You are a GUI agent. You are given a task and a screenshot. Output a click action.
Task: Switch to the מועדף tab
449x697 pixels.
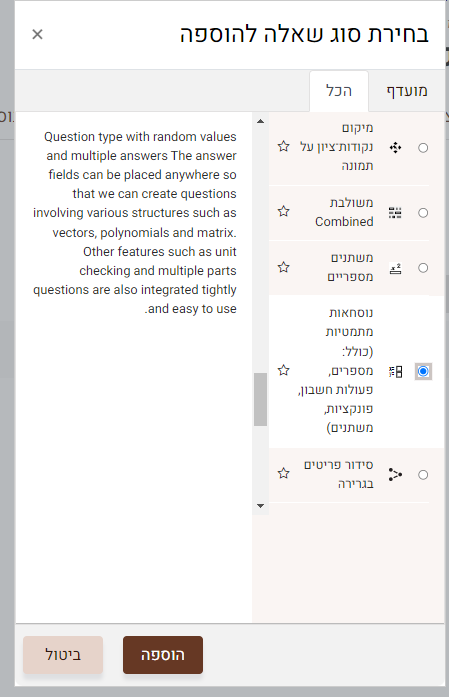406,91
